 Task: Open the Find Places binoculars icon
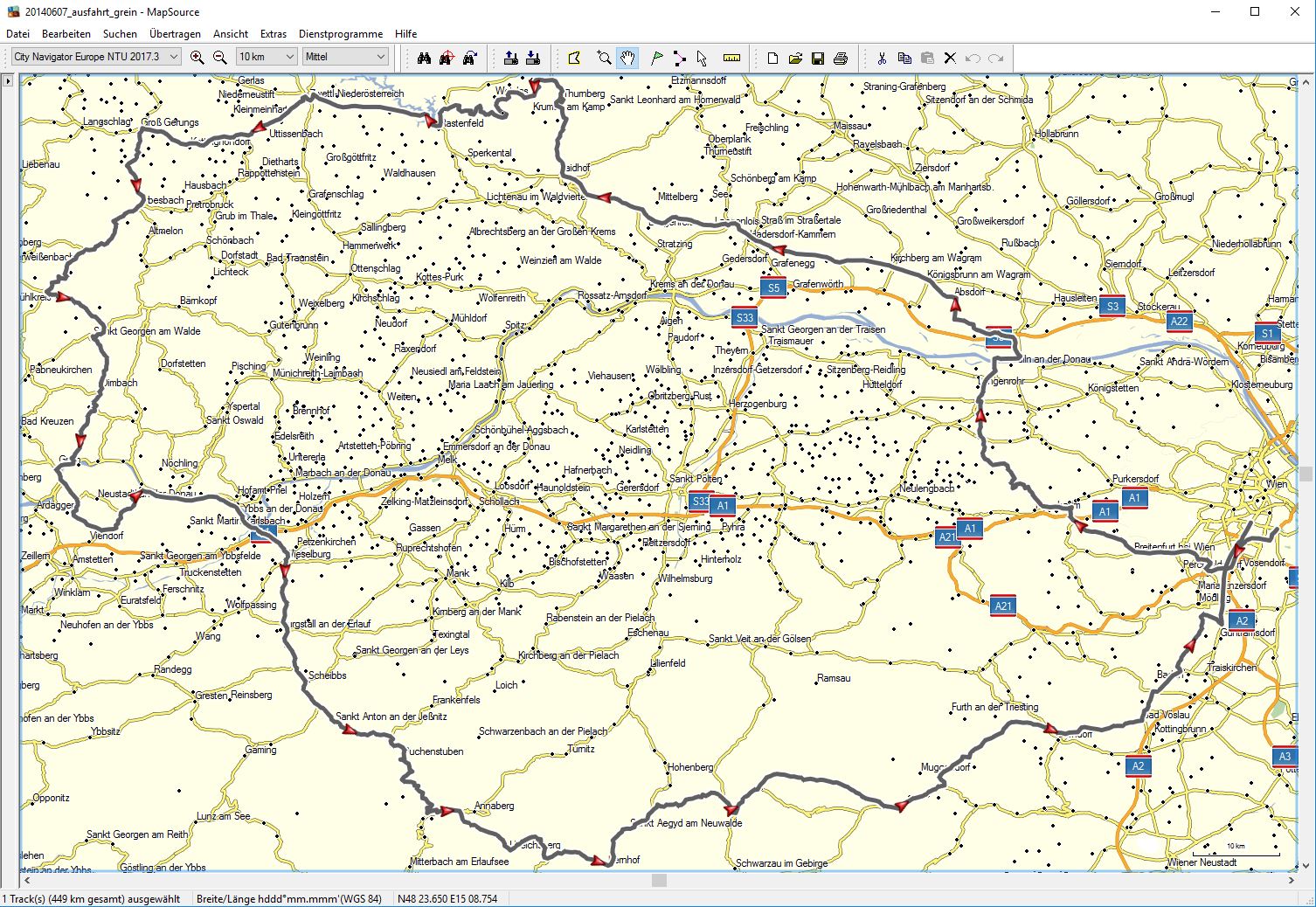click(424, 58)
